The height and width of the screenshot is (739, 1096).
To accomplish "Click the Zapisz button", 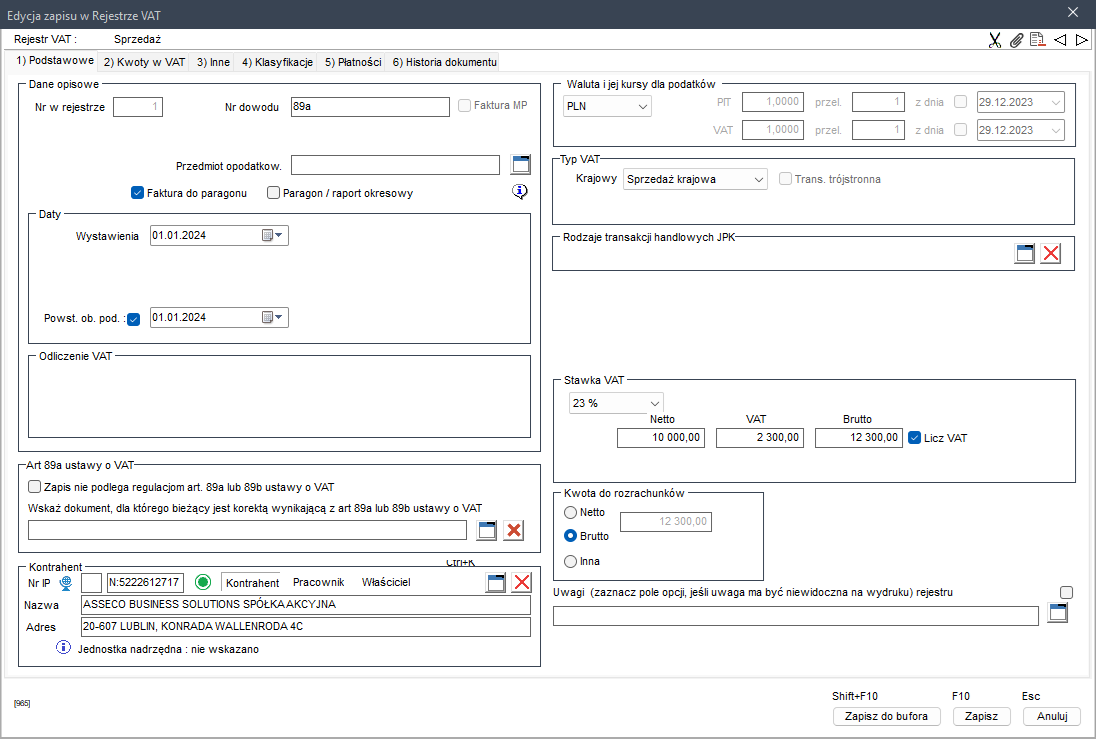I will point(981,716).
